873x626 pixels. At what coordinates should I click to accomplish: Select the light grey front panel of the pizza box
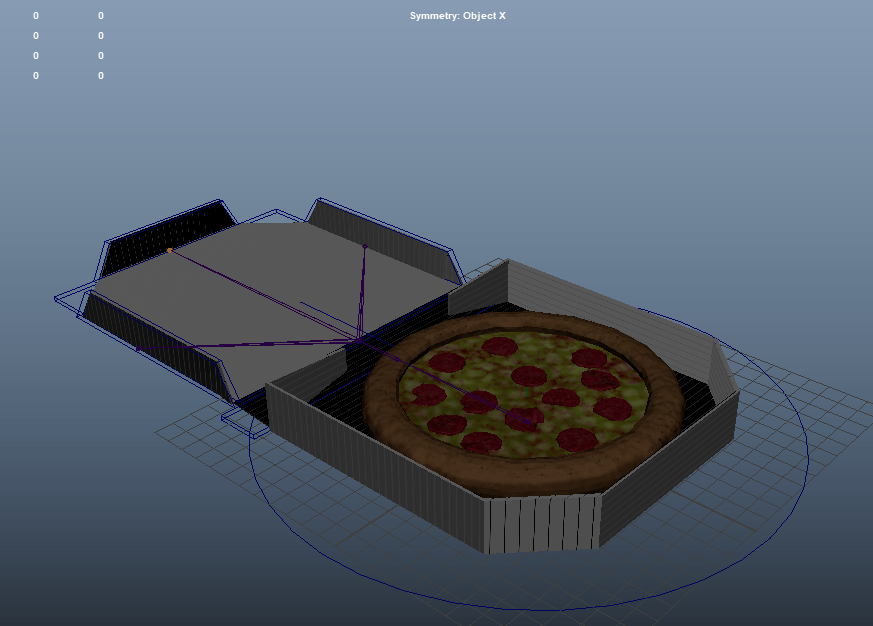542,522
